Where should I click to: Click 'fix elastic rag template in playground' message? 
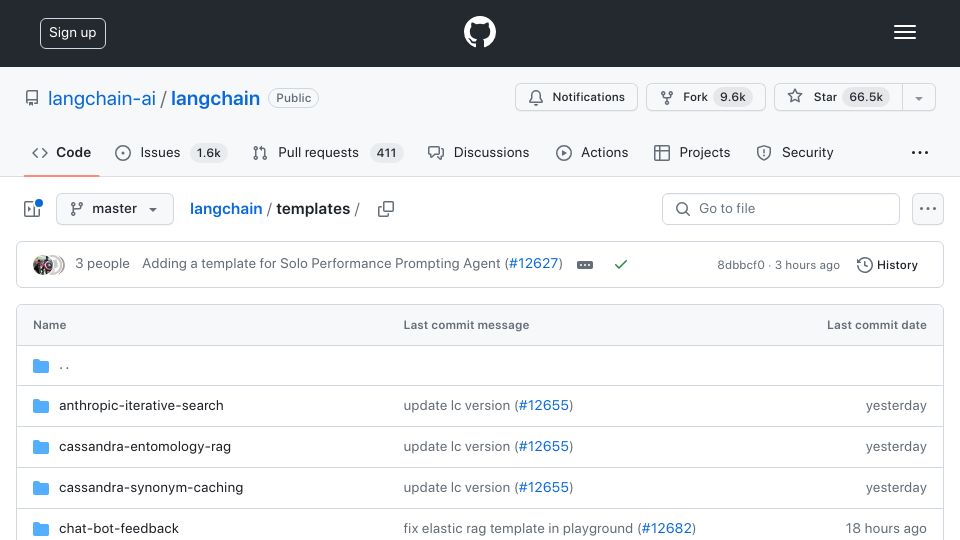click(x=518, y=528)
